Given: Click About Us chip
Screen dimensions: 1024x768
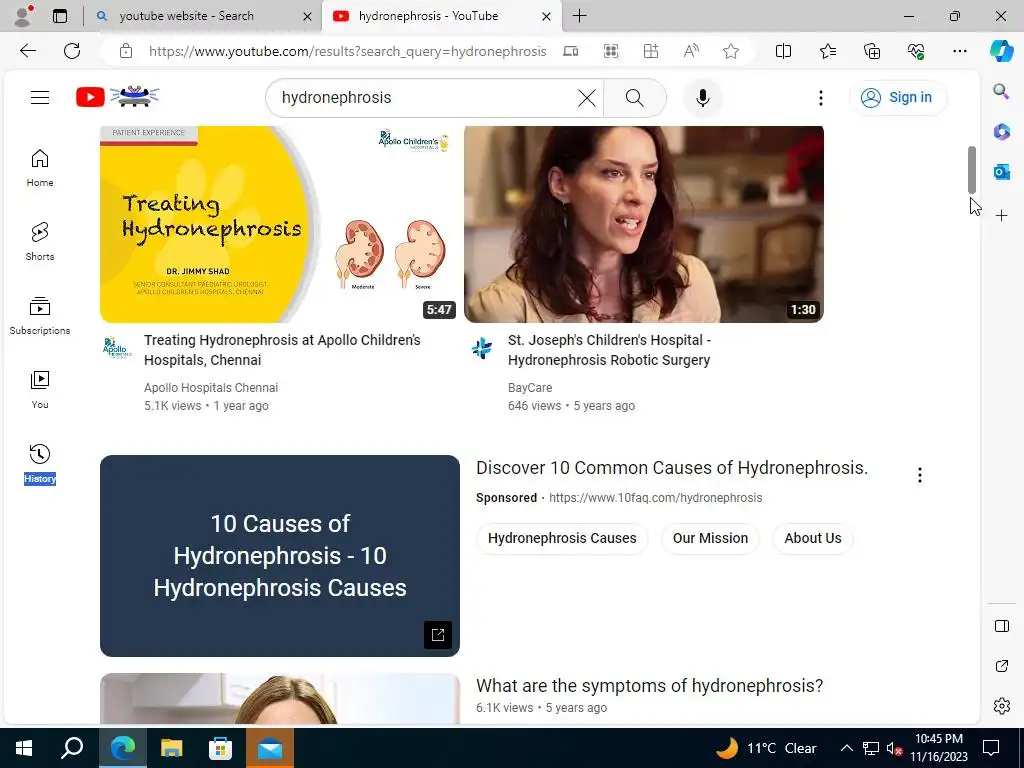Looking at the screenshot, I should (x=812, y=538).
